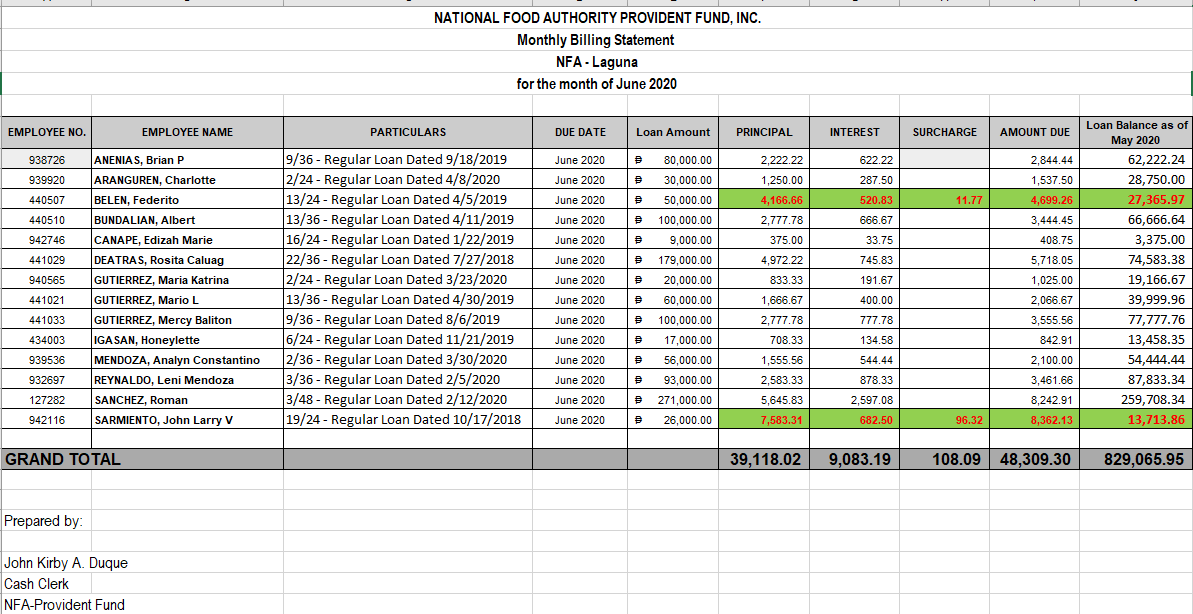1193x614 pixels.
Task: Select '13/24 - Regular Loan Dated 4/5/2019'
Action: pyautogui.click(x=408, y=200)
